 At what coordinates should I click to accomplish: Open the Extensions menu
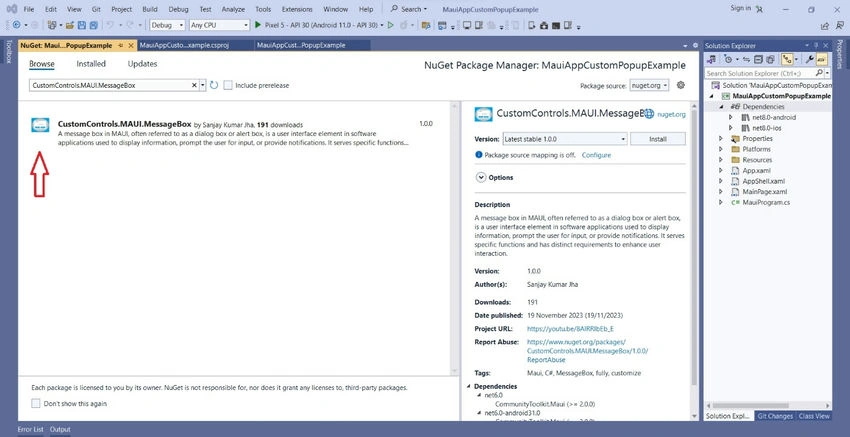pos(297,9)
